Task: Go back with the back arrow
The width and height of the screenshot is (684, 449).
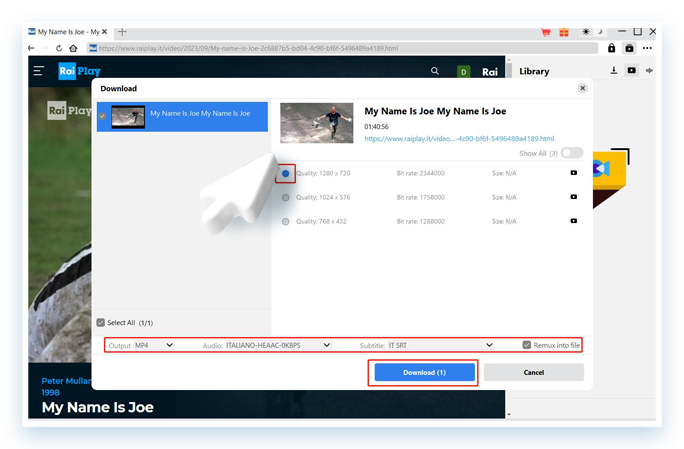Action: (x=31, y=48)
